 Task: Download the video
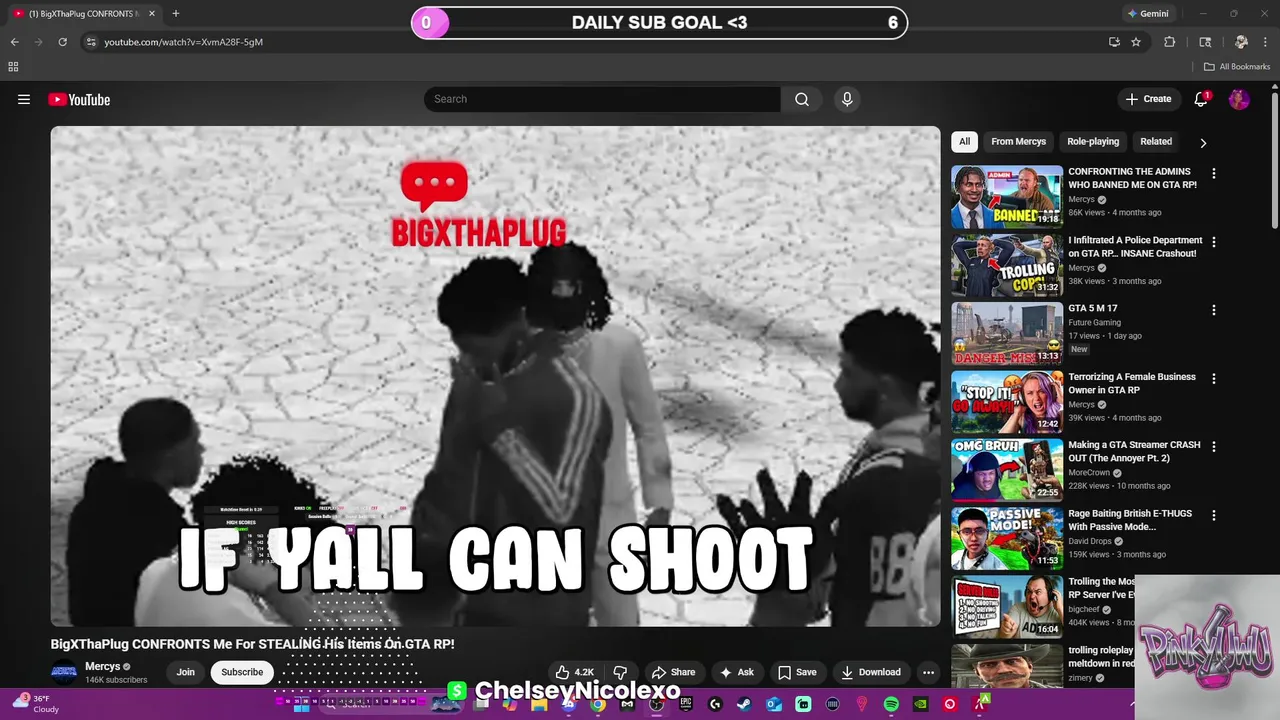pos(871,672)
